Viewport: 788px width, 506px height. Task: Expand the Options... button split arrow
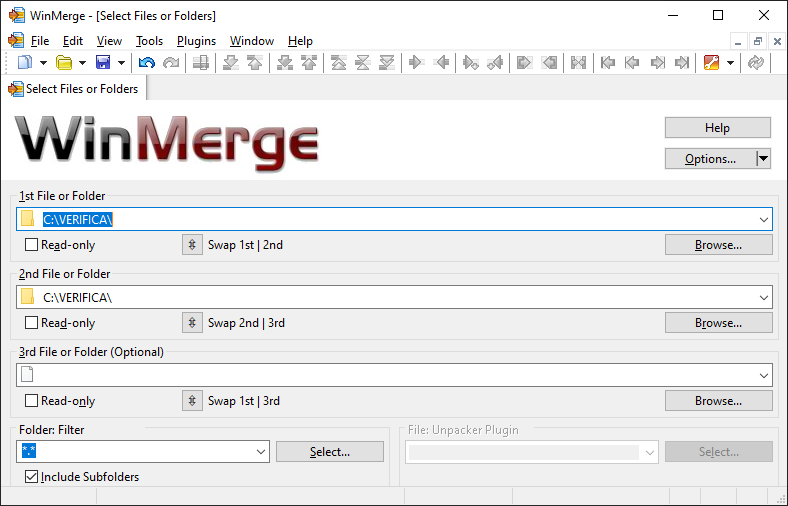(763, 159)
